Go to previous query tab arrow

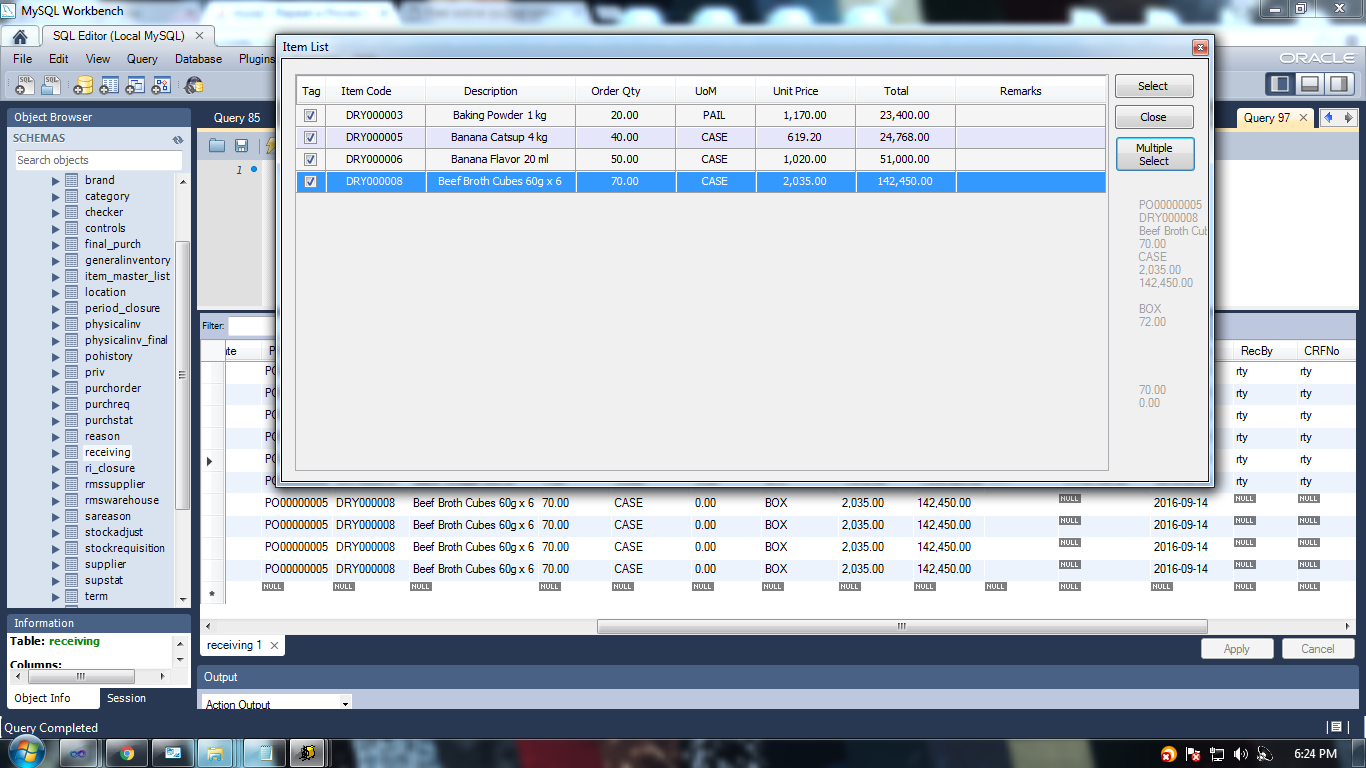coord(1329,117)
